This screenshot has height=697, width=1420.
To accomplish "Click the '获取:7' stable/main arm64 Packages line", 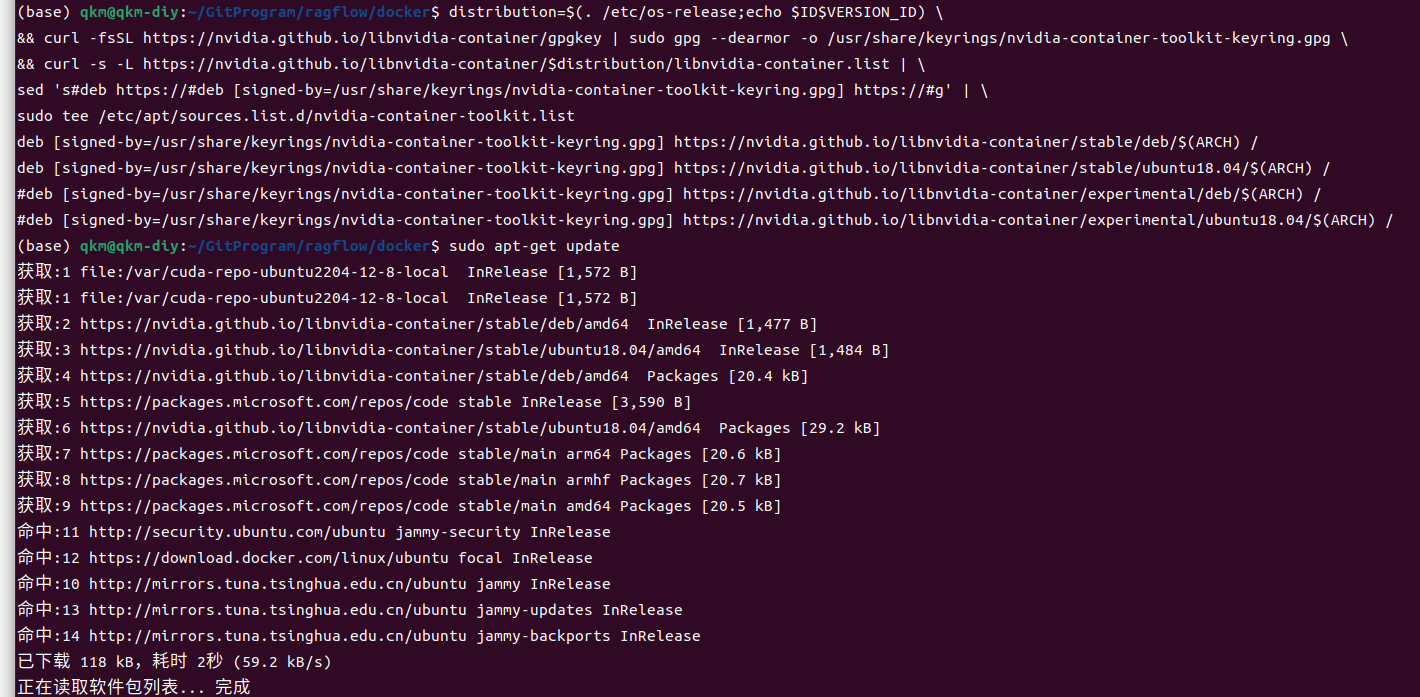I will point(399,454).
